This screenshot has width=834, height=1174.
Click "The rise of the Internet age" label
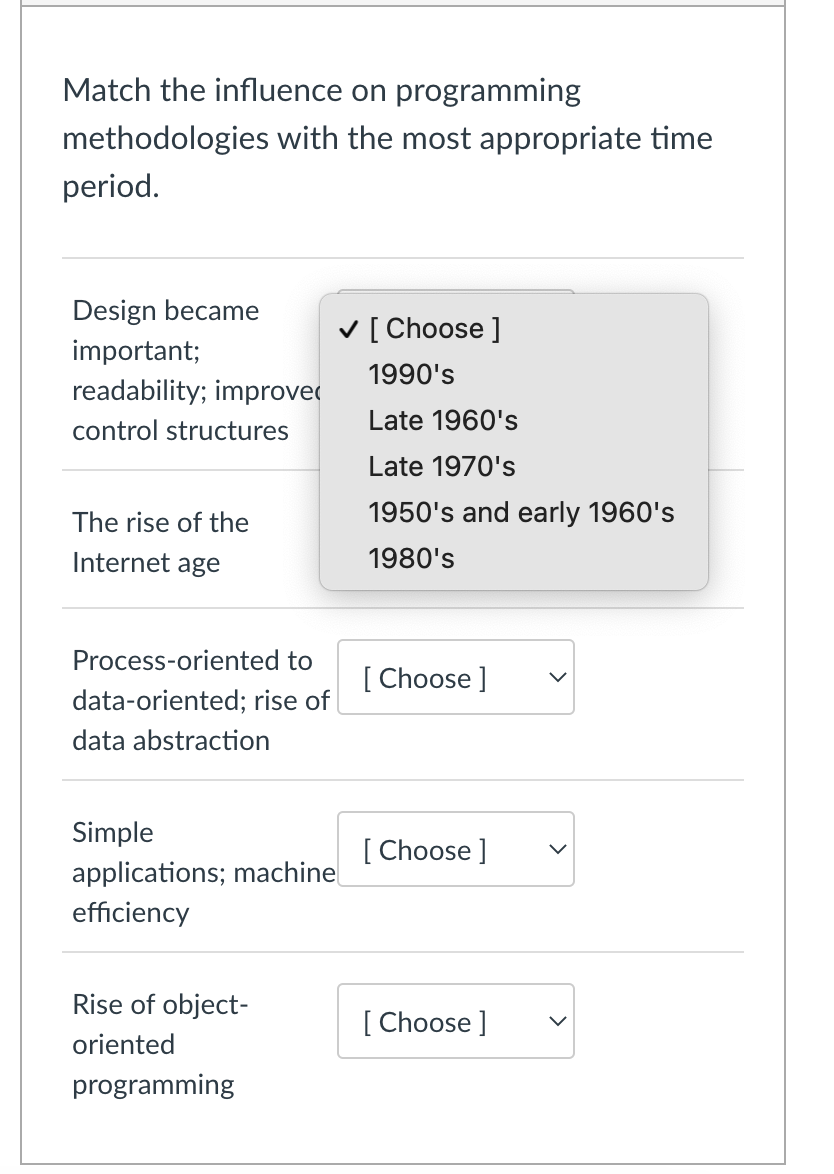click(160, 542)
